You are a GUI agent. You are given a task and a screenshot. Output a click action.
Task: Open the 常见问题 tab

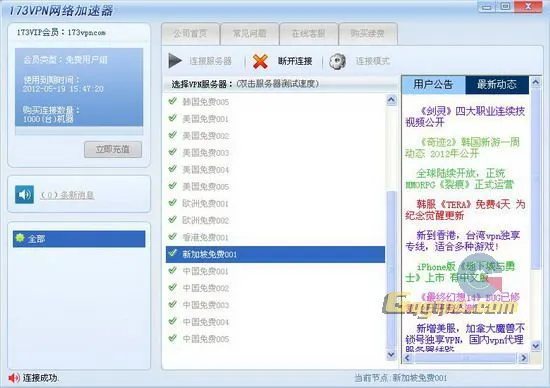(249, 34)
